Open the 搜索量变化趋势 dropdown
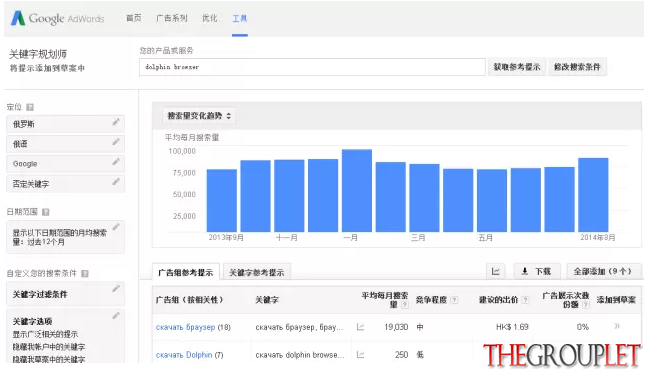 tap(199, 116)
